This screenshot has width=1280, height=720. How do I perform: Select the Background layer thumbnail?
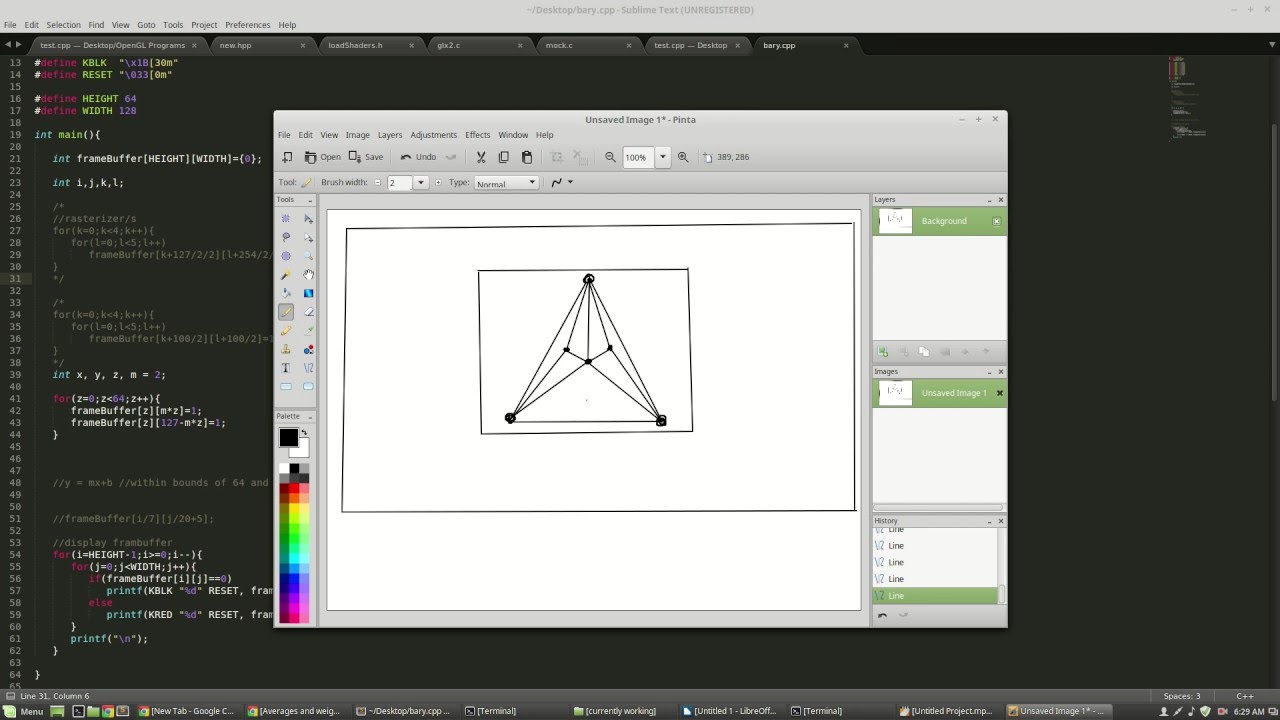coord(895,221)
